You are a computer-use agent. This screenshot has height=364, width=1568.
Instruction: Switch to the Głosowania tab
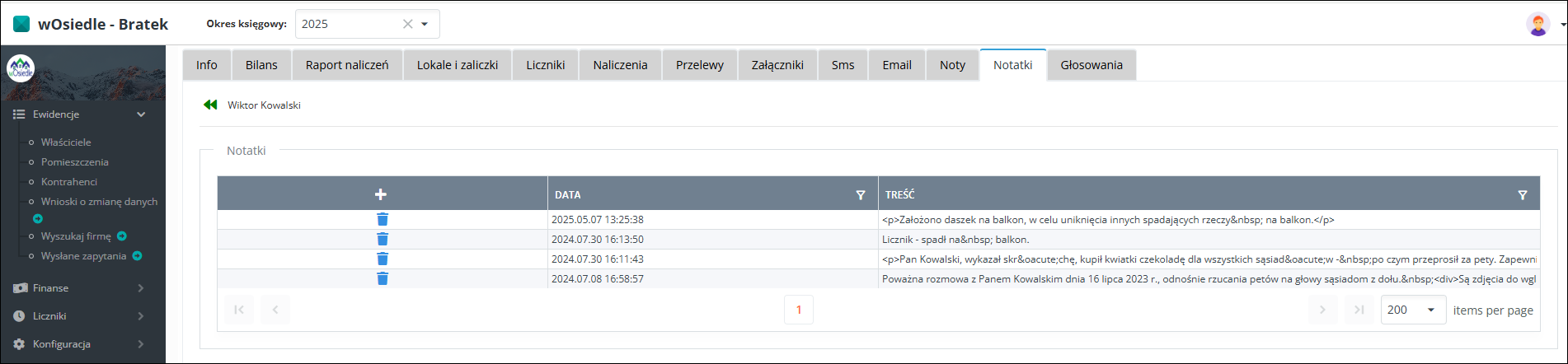click(x=1091, y=65)
